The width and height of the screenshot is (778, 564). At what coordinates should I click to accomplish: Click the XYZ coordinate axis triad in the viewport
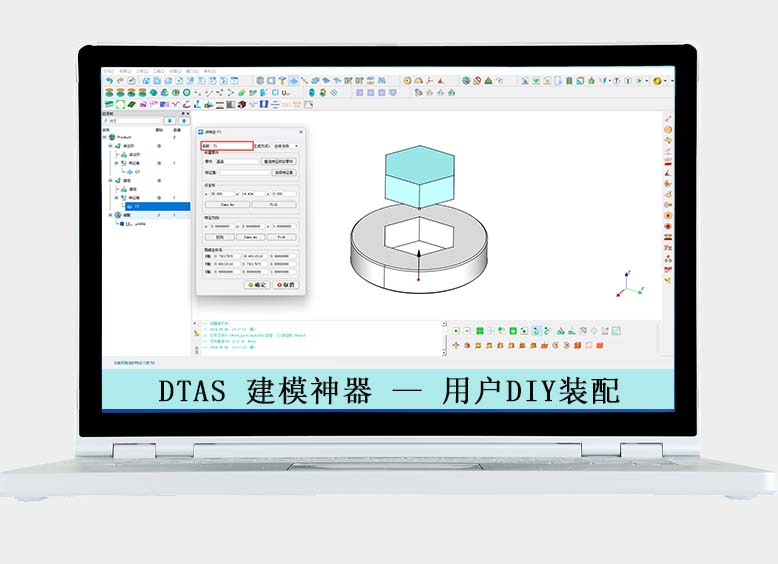click(625, 285)
